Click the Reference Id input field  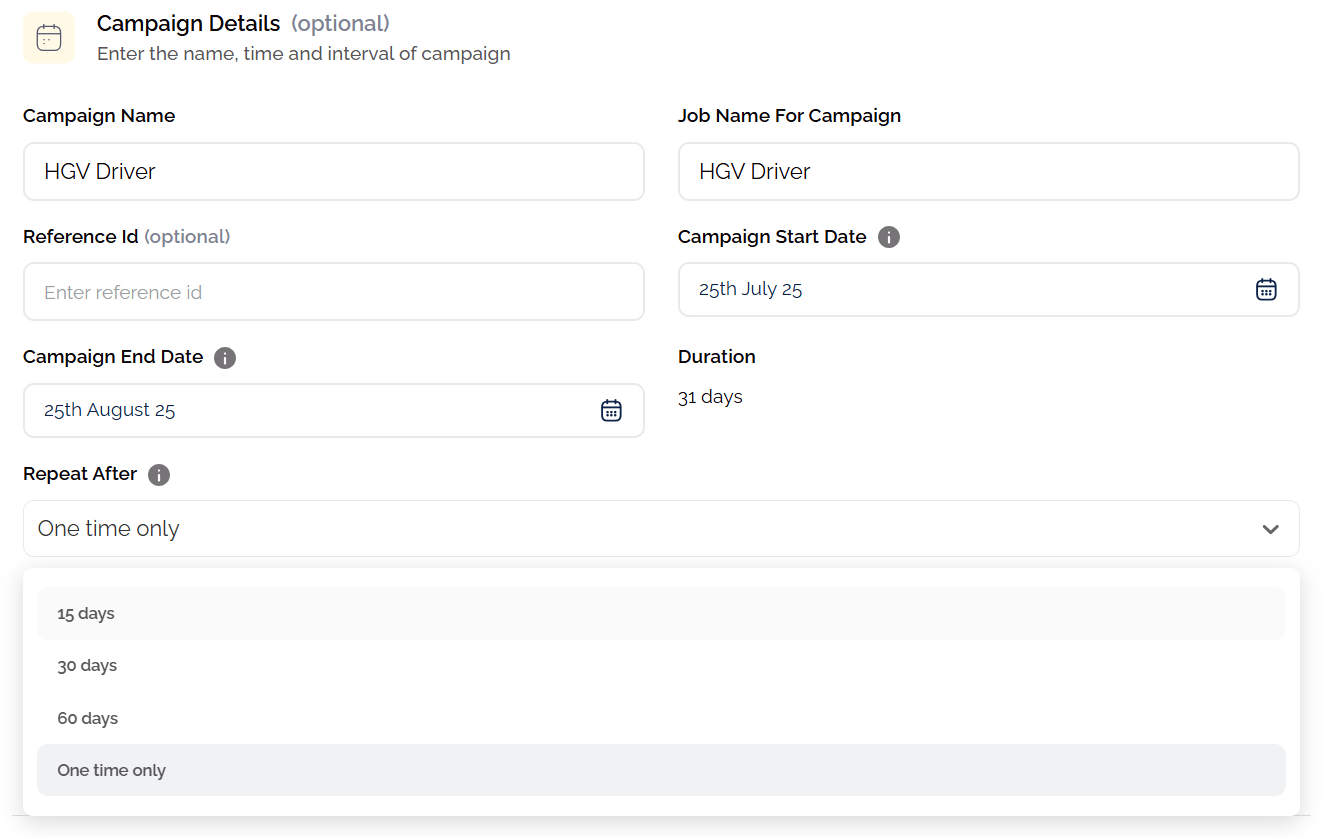pyautogui.click(x=333, y=292)
